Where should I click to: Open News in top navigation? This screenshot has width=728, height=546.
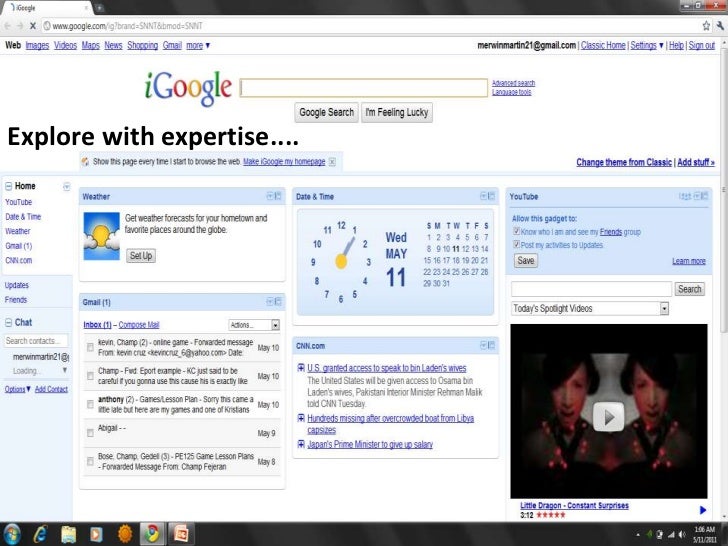pyautogui.click(x=113, y=46)
